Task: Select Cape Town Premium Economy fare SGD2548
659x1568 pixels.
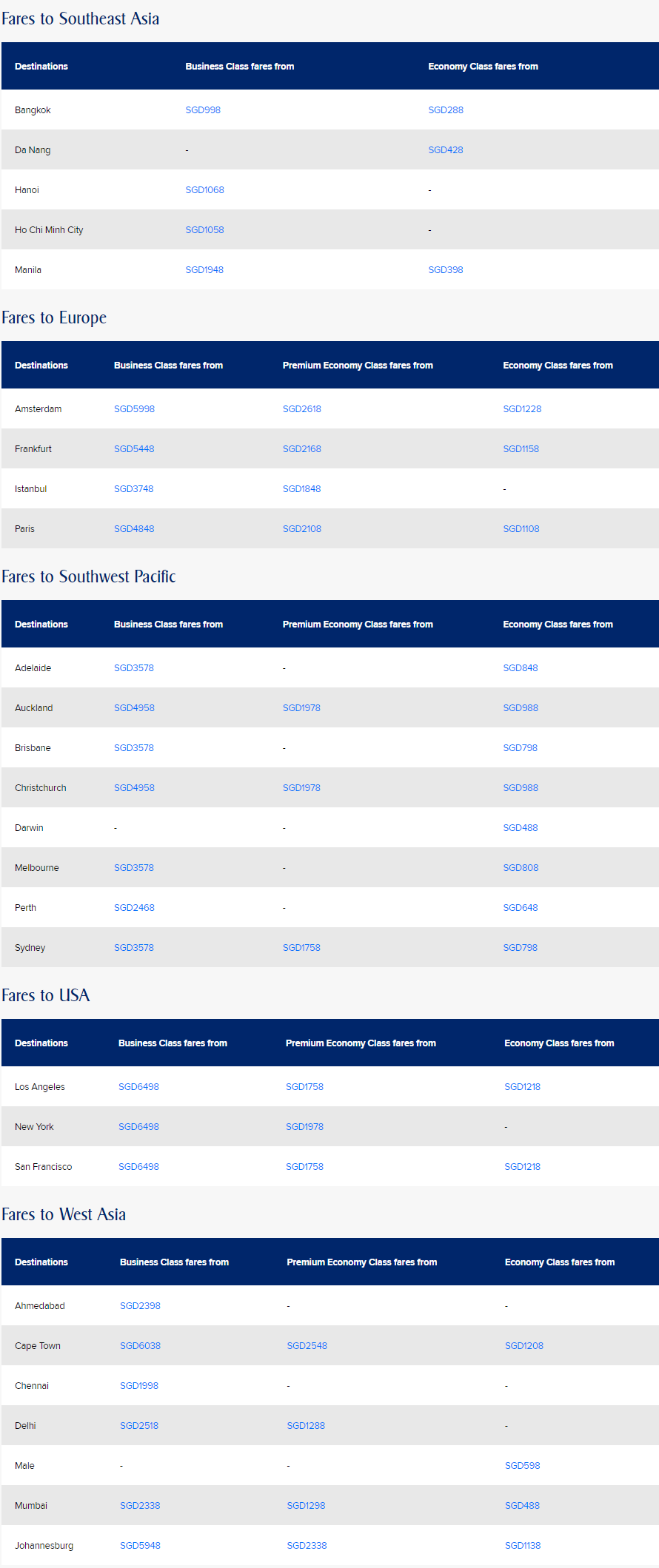Action: coord(307,1346)
